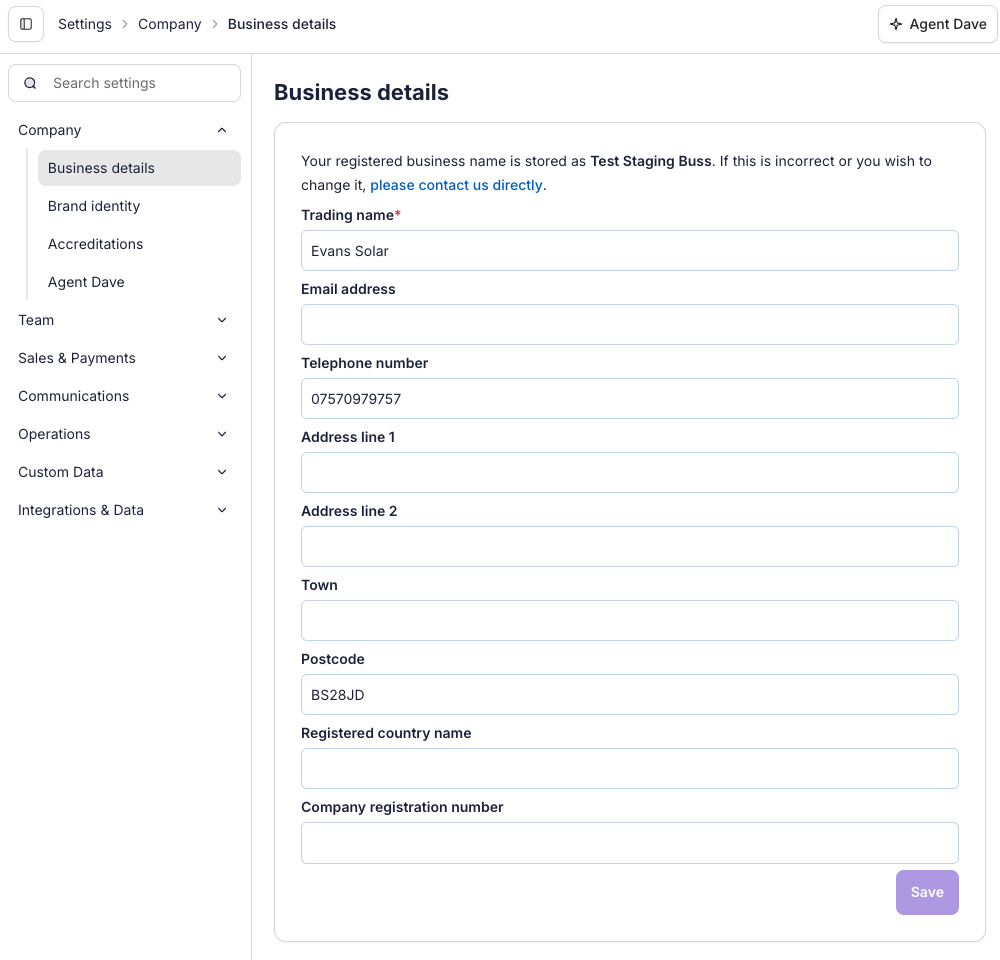The width and height of the screenshot is (1000, 960).
Task: Click the Company registration number field
Action: (629, 843)
